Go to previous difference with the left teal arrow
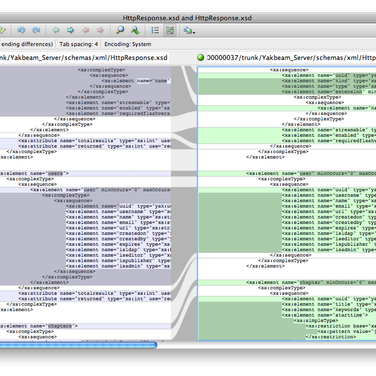Screen dimensions: 376x376 (x=56, y=30)
